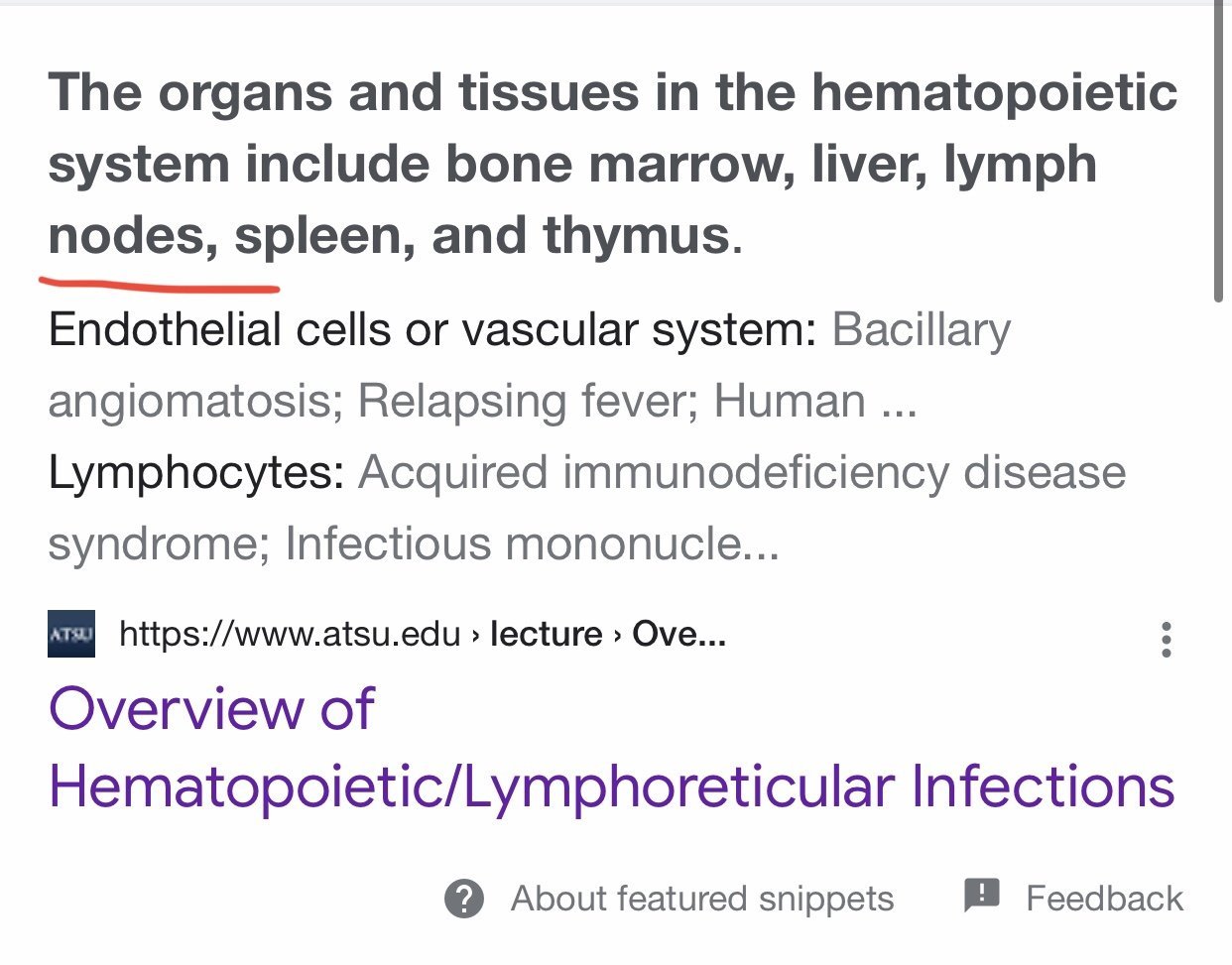Open the About featured snippets link
This screenshot has width=1232, height=965.
click(701, 899)
